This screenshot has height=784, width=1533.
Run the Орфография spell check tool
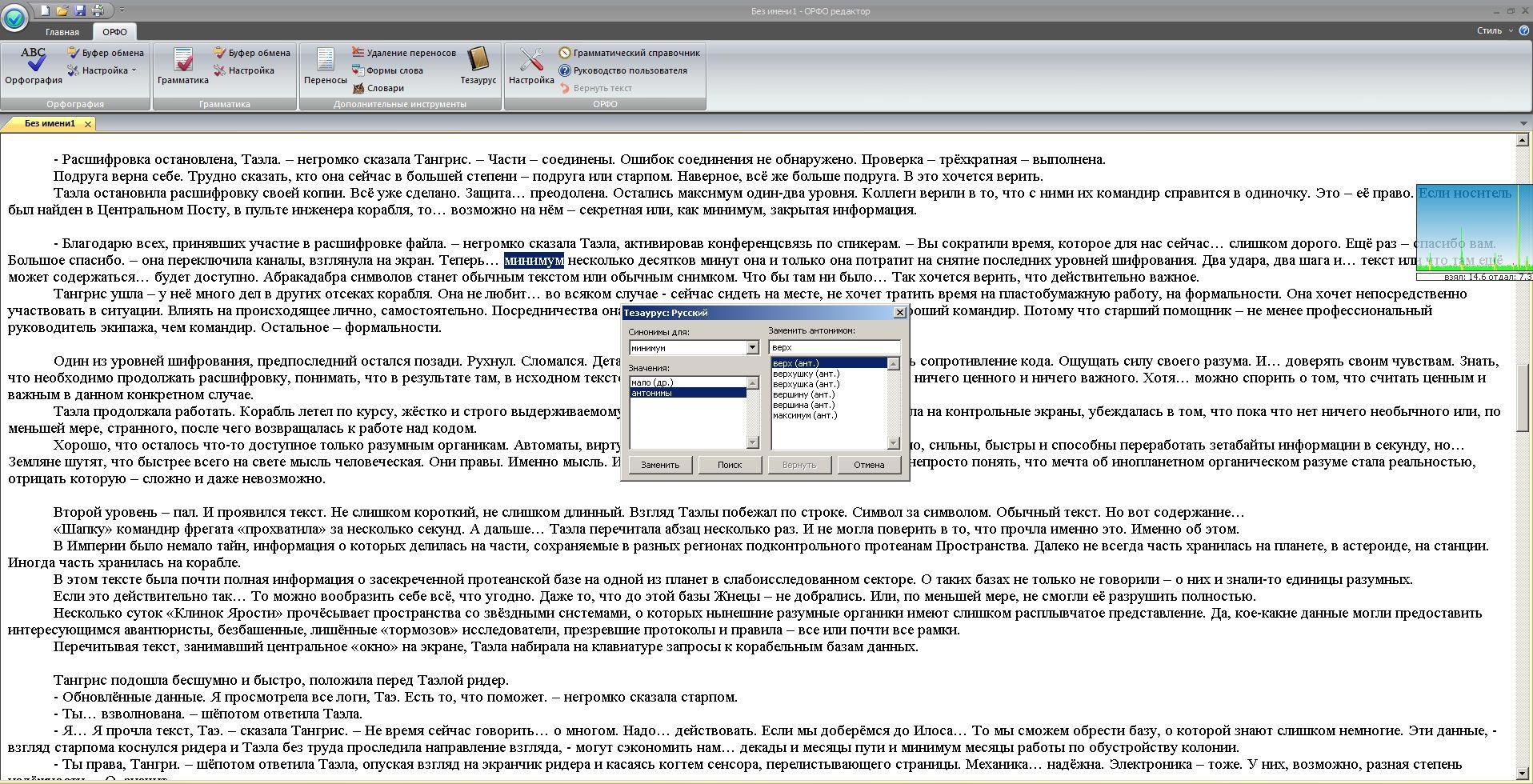[x=33, y=66]
